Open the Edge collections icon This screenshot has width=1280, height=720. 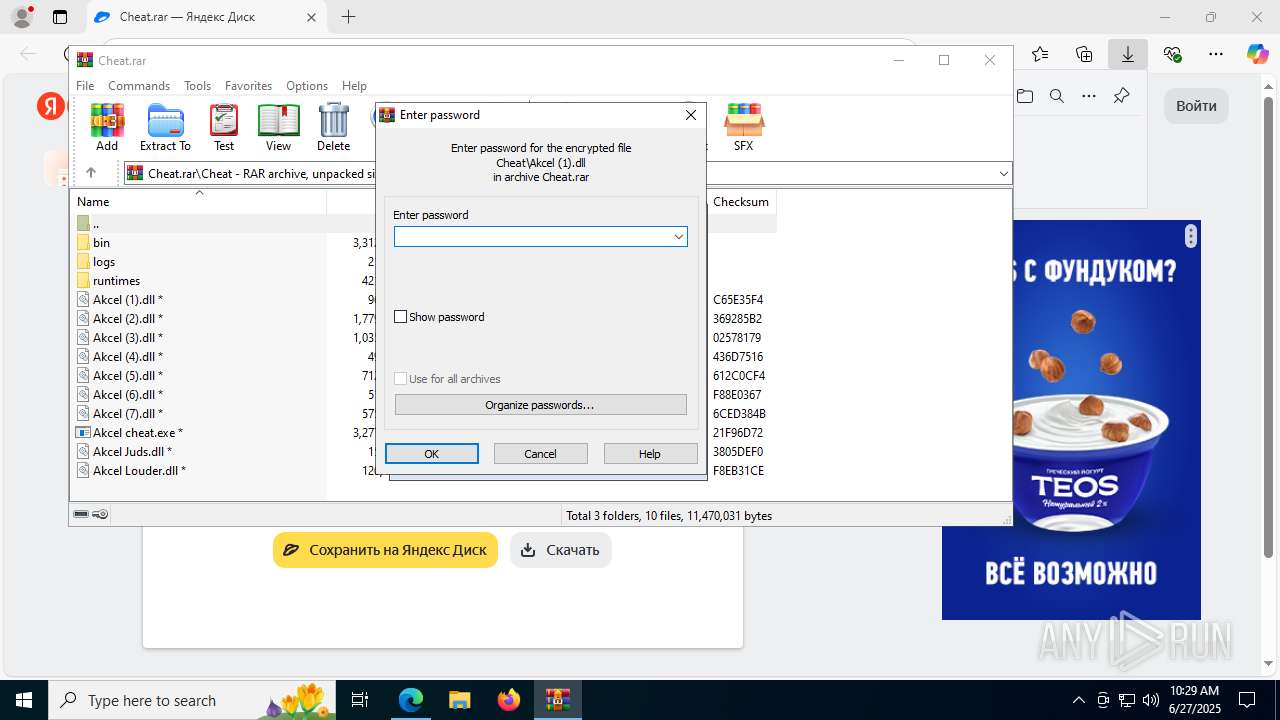pos(1084,54)
